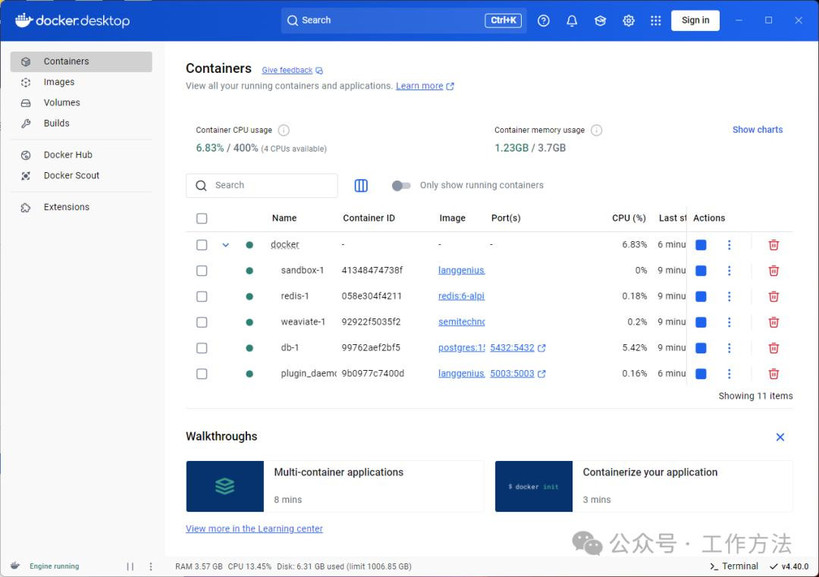819x577 pixels.
Task: Open more actions for docker stack
Action: click(729, 245)
